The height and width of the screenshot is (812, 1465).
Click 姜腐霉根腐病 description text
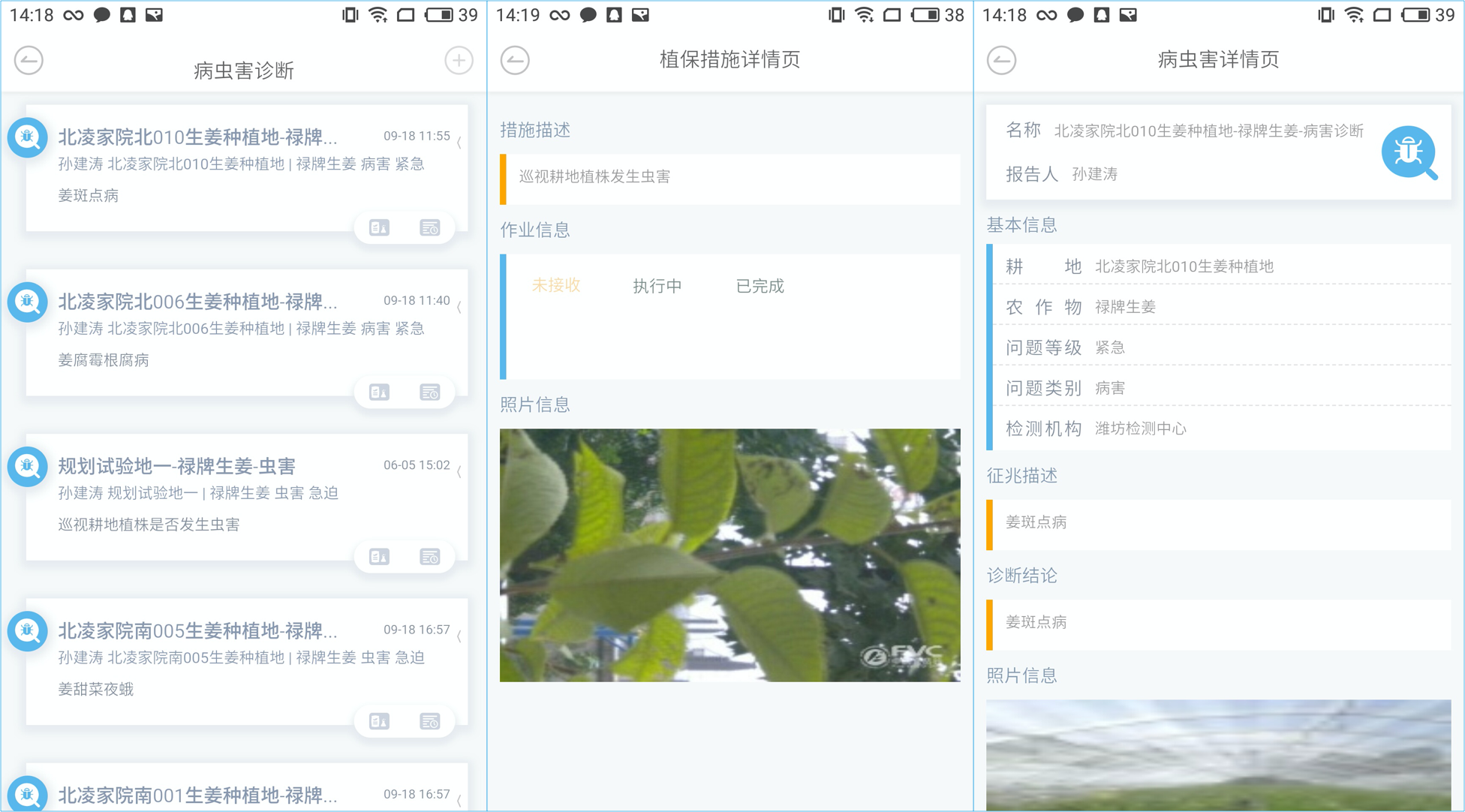[104, 360]
